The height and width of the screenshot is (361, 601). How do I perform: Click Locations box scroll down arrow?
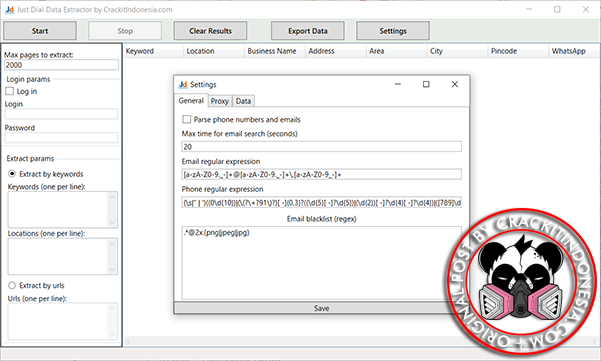pyautogui.click(x=112, y=269)
